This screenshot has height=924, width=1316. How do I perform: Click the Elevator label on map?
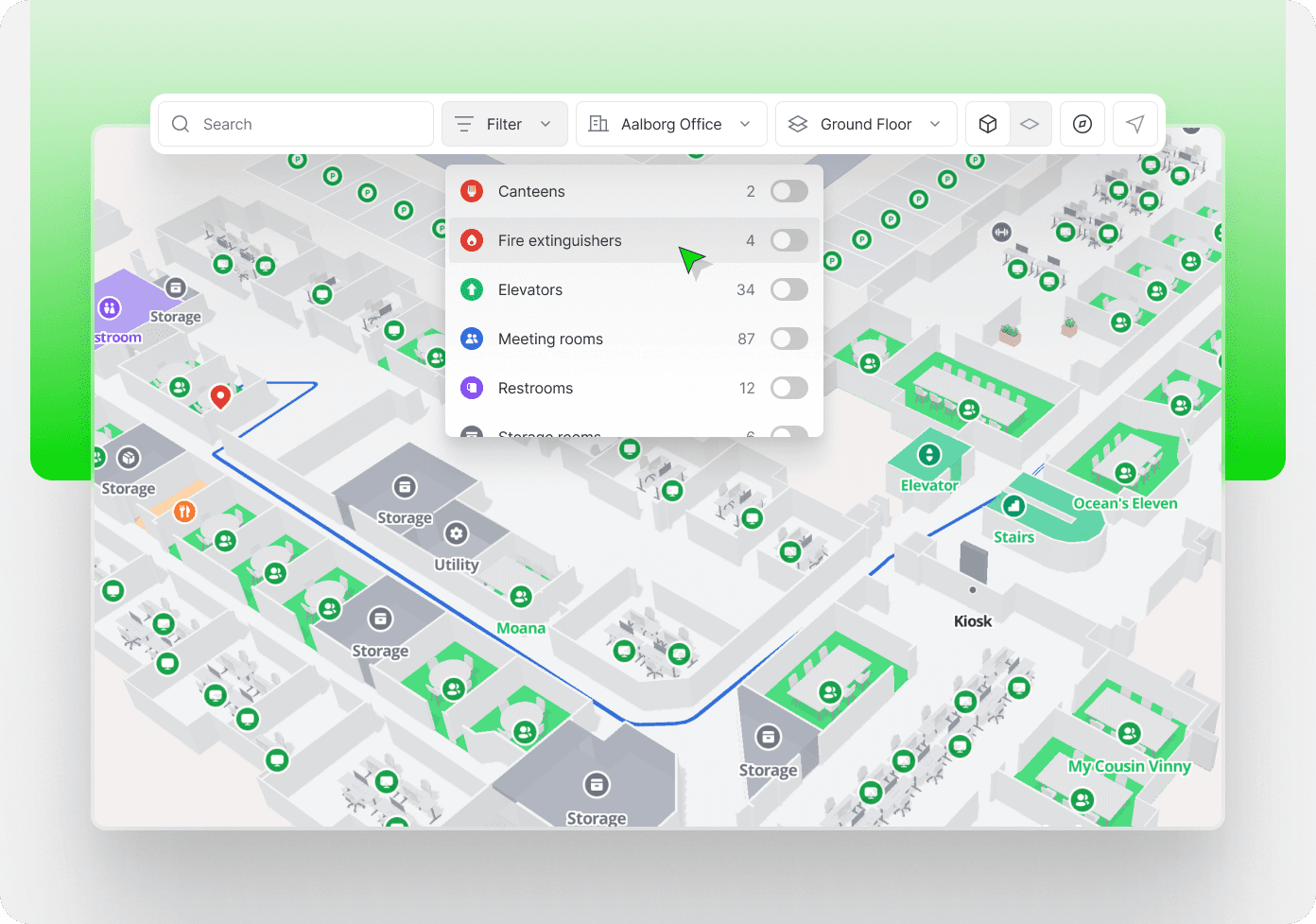[929, 485]
